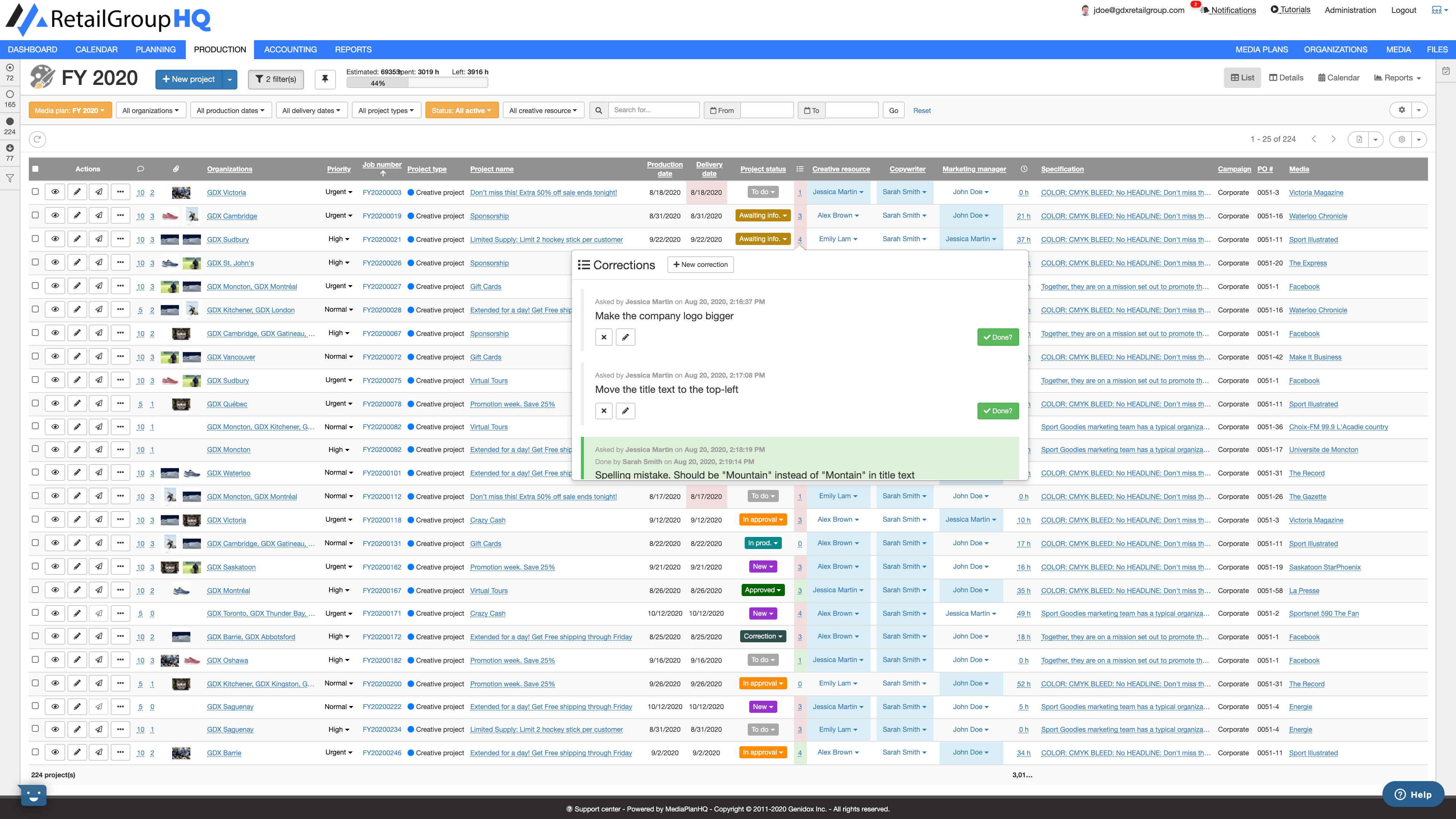
Task: Click the search magnifier icon
Action: pos(599,110)
